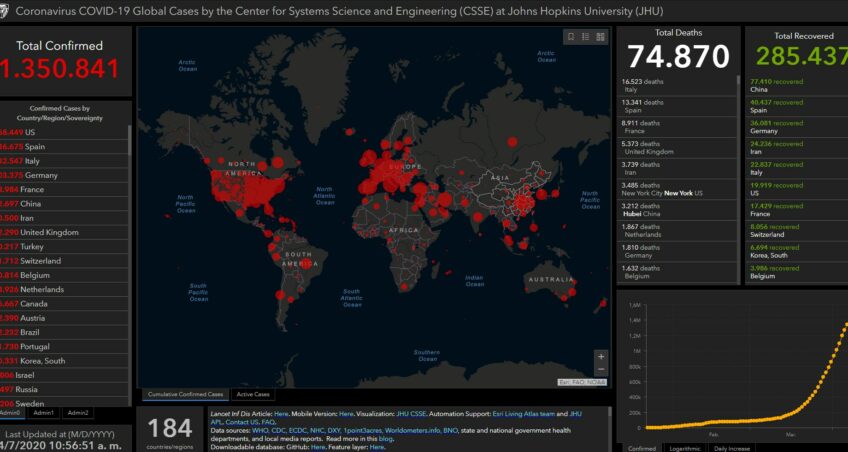
Task: Open the WHO data source link
Action: pos(260,431)
